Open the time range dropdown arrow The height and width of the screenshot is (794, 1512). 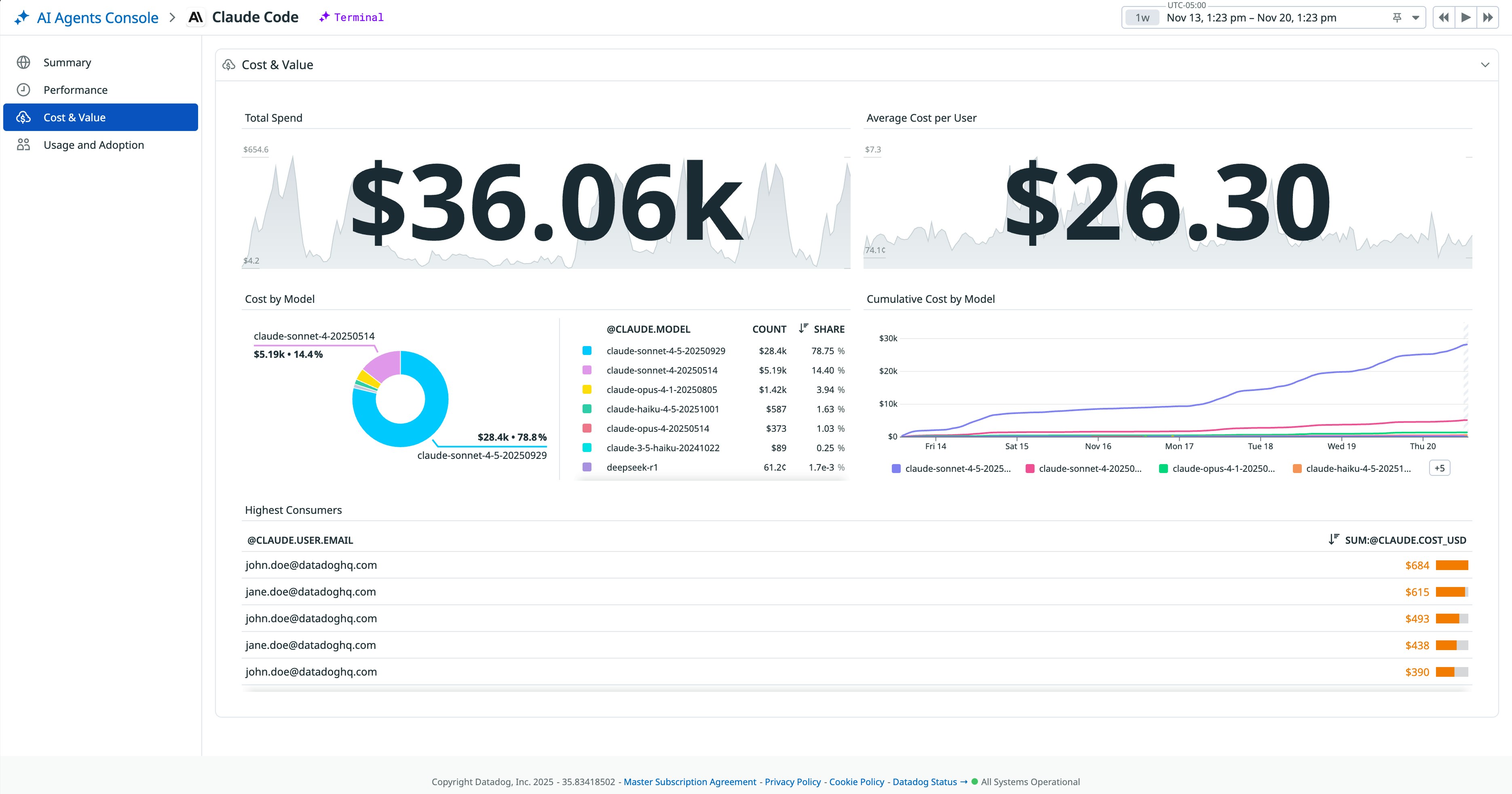pyautogui.click(x=1416, y=18)
